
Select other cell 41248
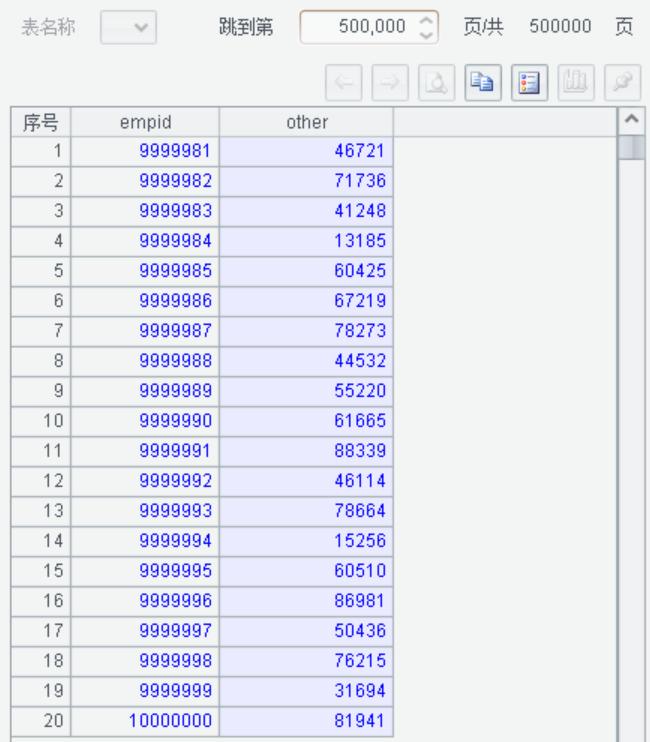307,211
